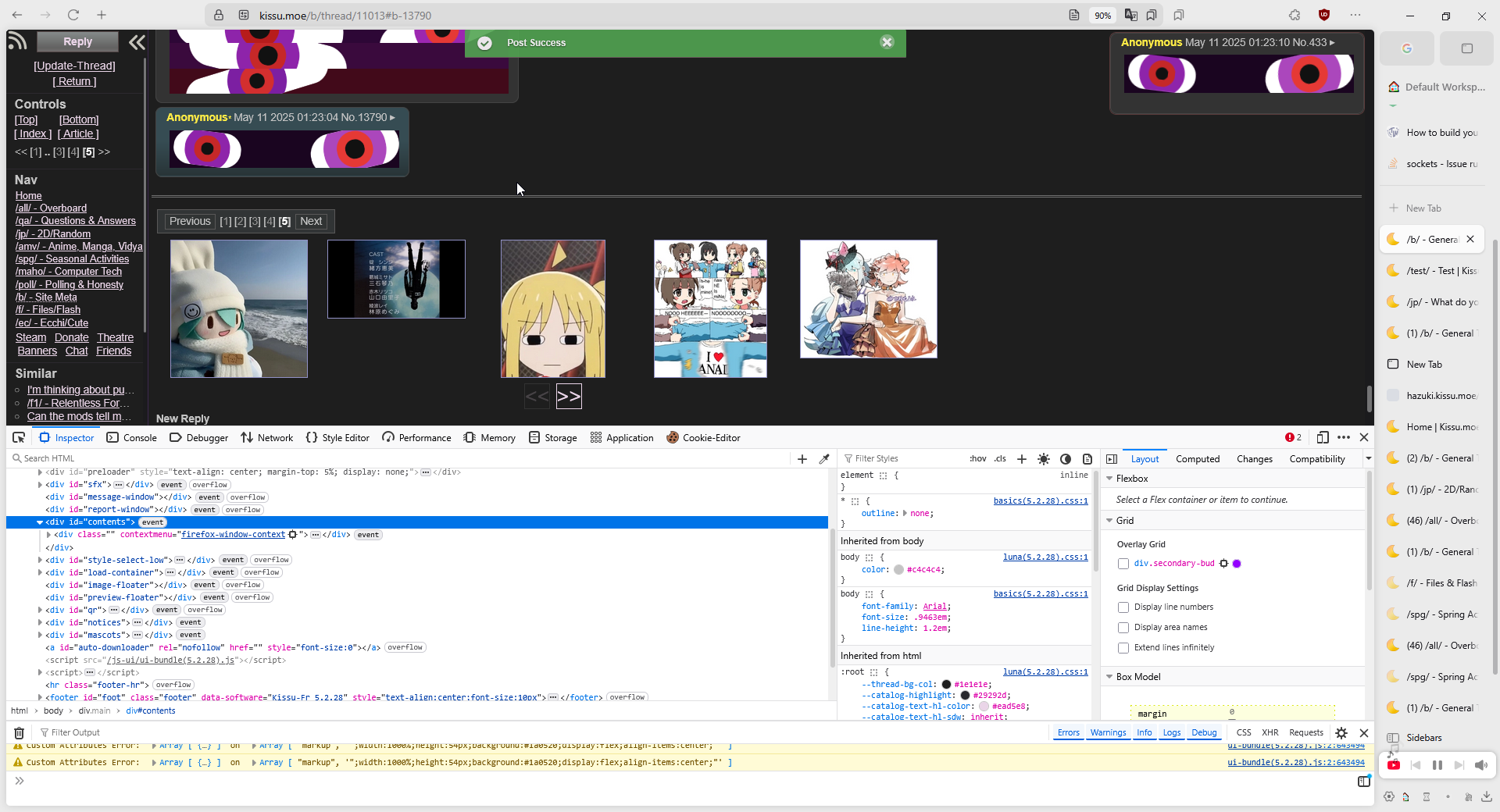The width and height of the screenshot is (1500, 812).
Task: Skip to next track in media player
Action: click(1459, 765)
